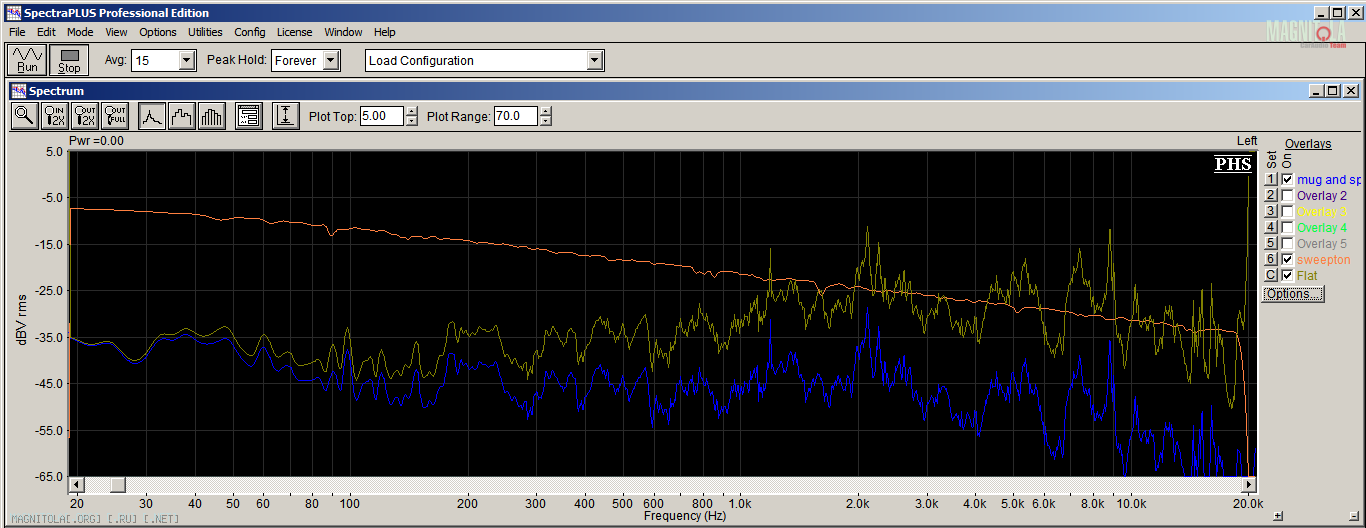Image resolution: width=1366 pixels, height=528 pixels.
Task: Click the 'Overlays' heading
Action: tap(1308, 144)
